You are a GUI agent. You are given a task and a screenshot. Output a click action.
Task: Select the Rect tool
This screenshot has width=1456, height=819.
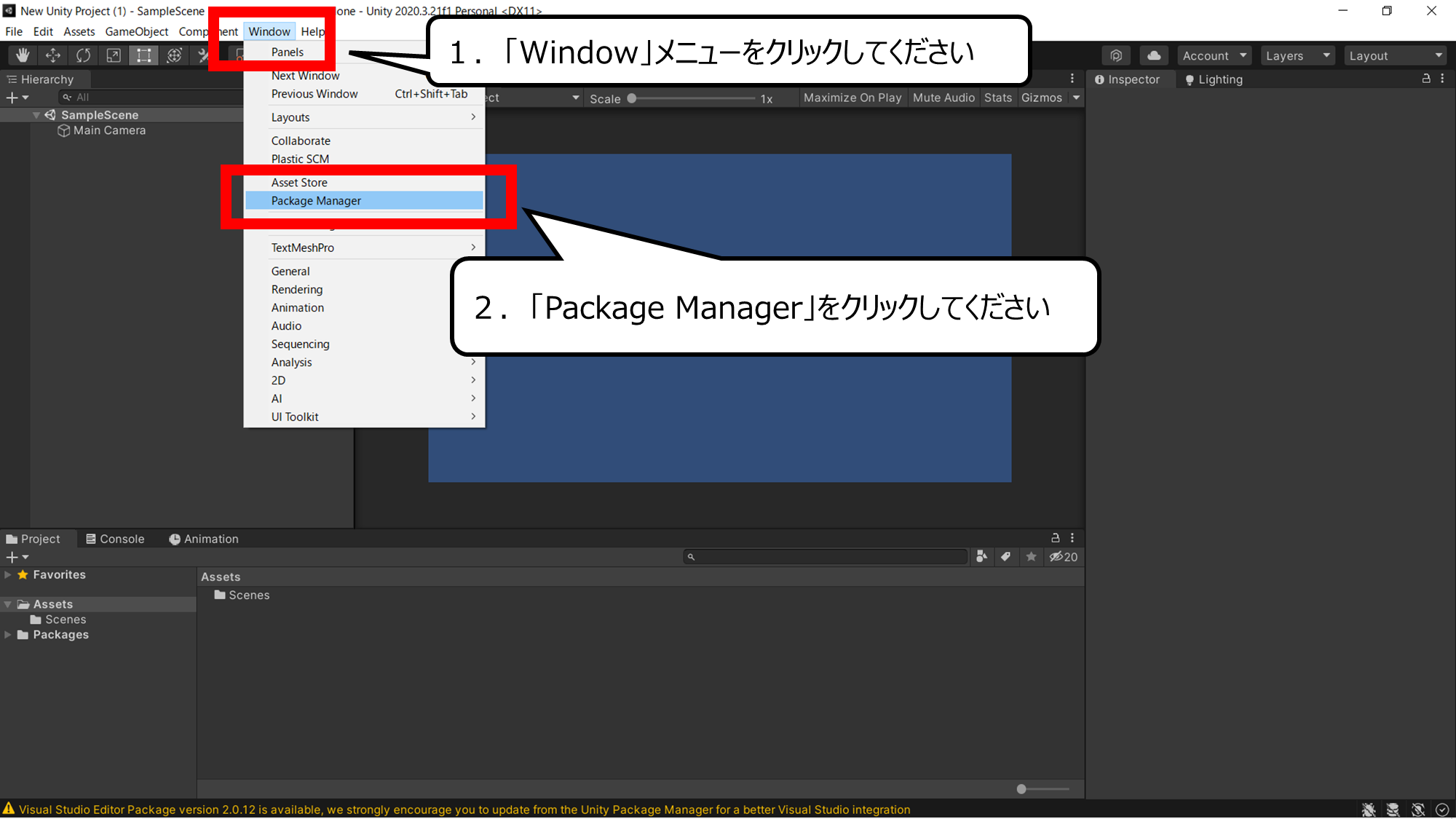pos(144,55)
